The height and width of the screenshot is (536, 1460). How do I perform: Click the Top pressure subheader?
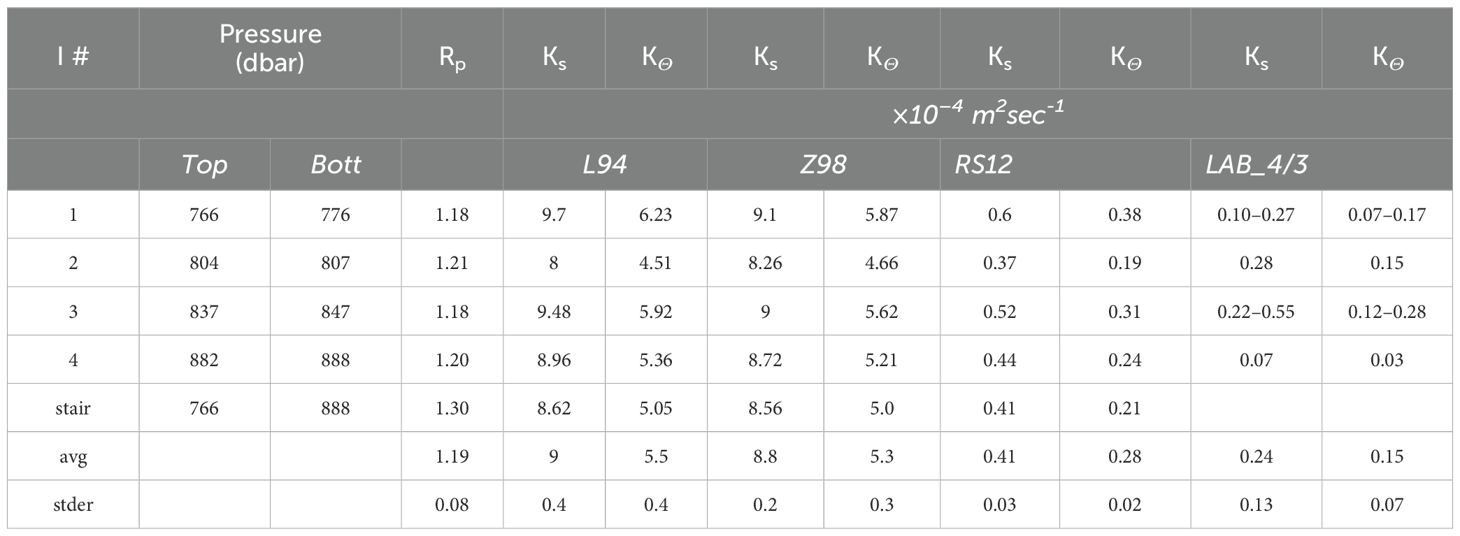204,165
